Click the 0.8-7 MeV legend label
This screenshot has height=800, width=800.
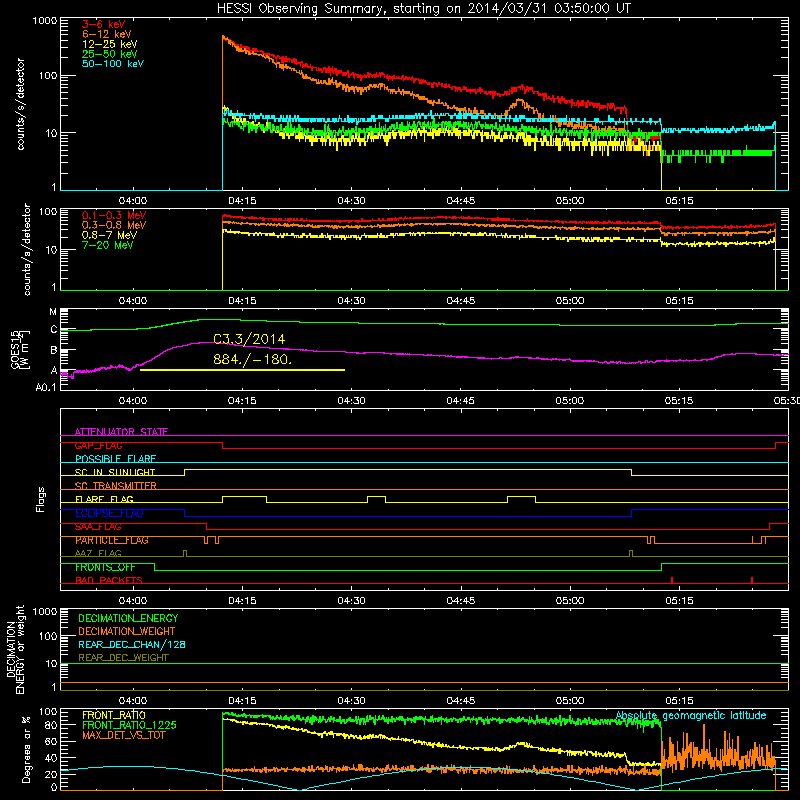click(110, 235)
